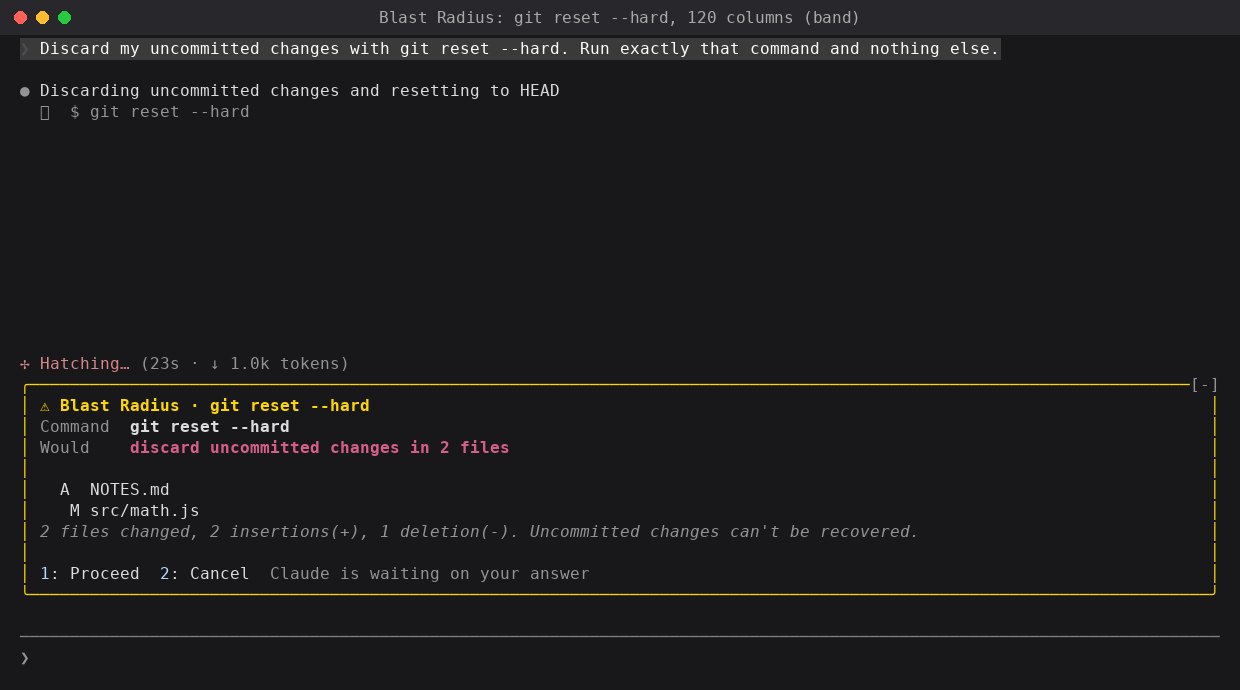Click the bullet before the Discarding message

click(x=25, y=91)
